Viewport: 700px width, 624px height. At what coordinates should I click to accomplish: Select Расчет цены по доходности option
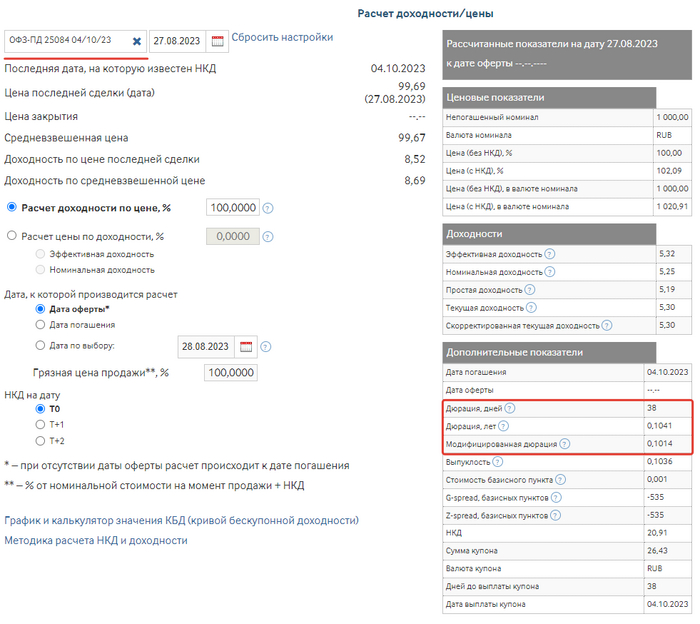pyautogui.click(x=12, y=237)
